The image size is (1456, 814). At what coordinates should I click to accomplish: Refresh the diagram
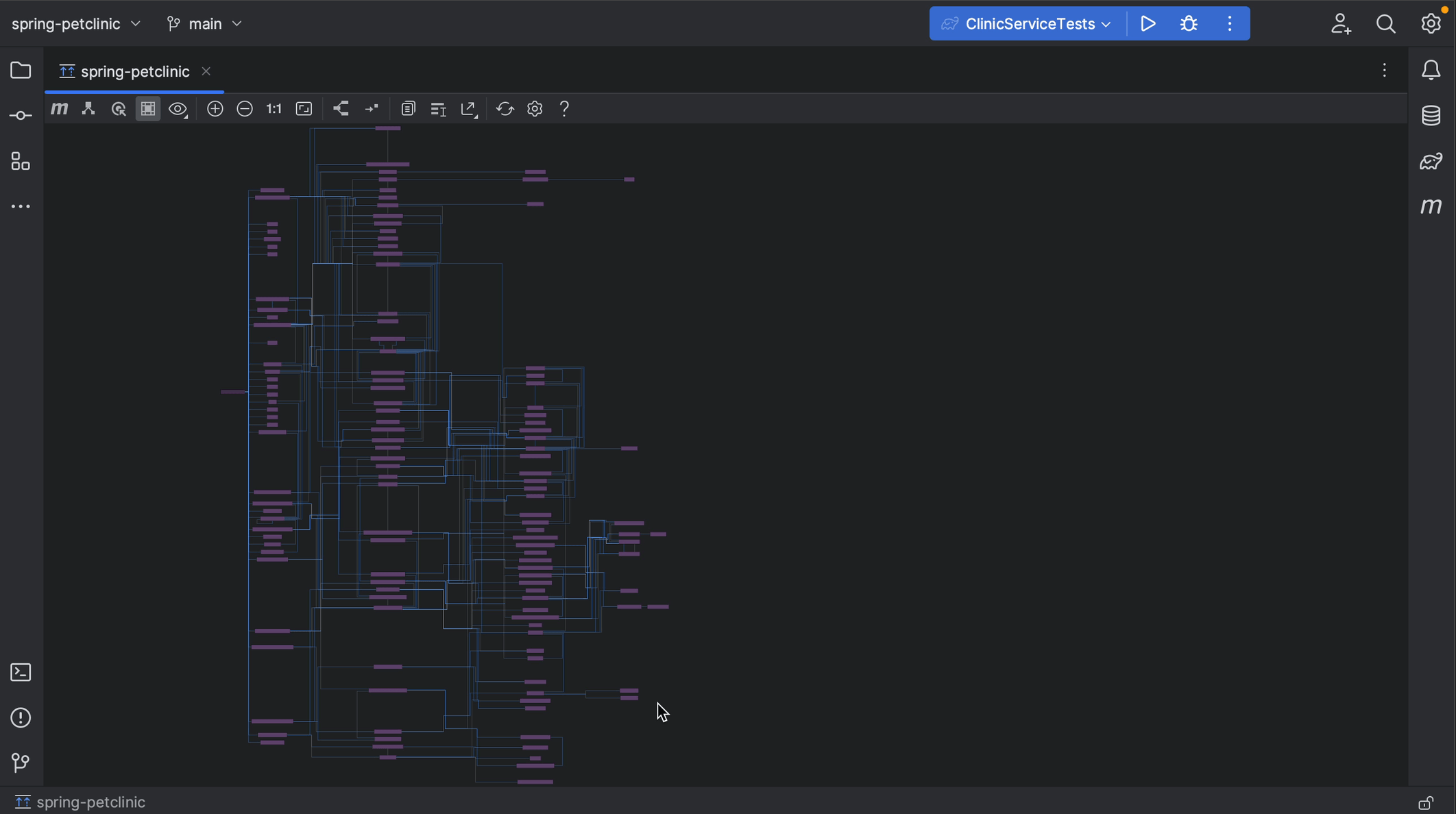(x=505, y=108)
